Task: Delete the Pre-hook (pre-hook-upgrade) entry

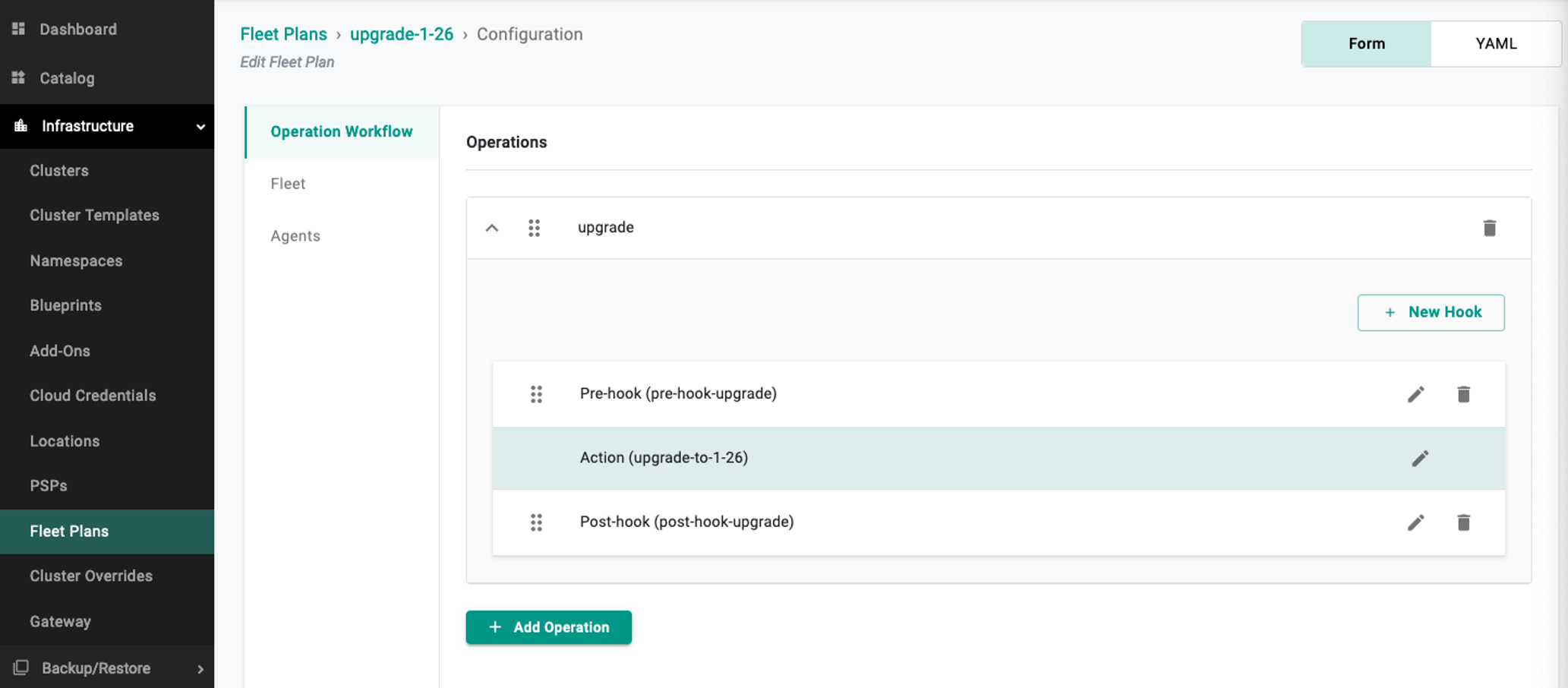Action: 1463,394
